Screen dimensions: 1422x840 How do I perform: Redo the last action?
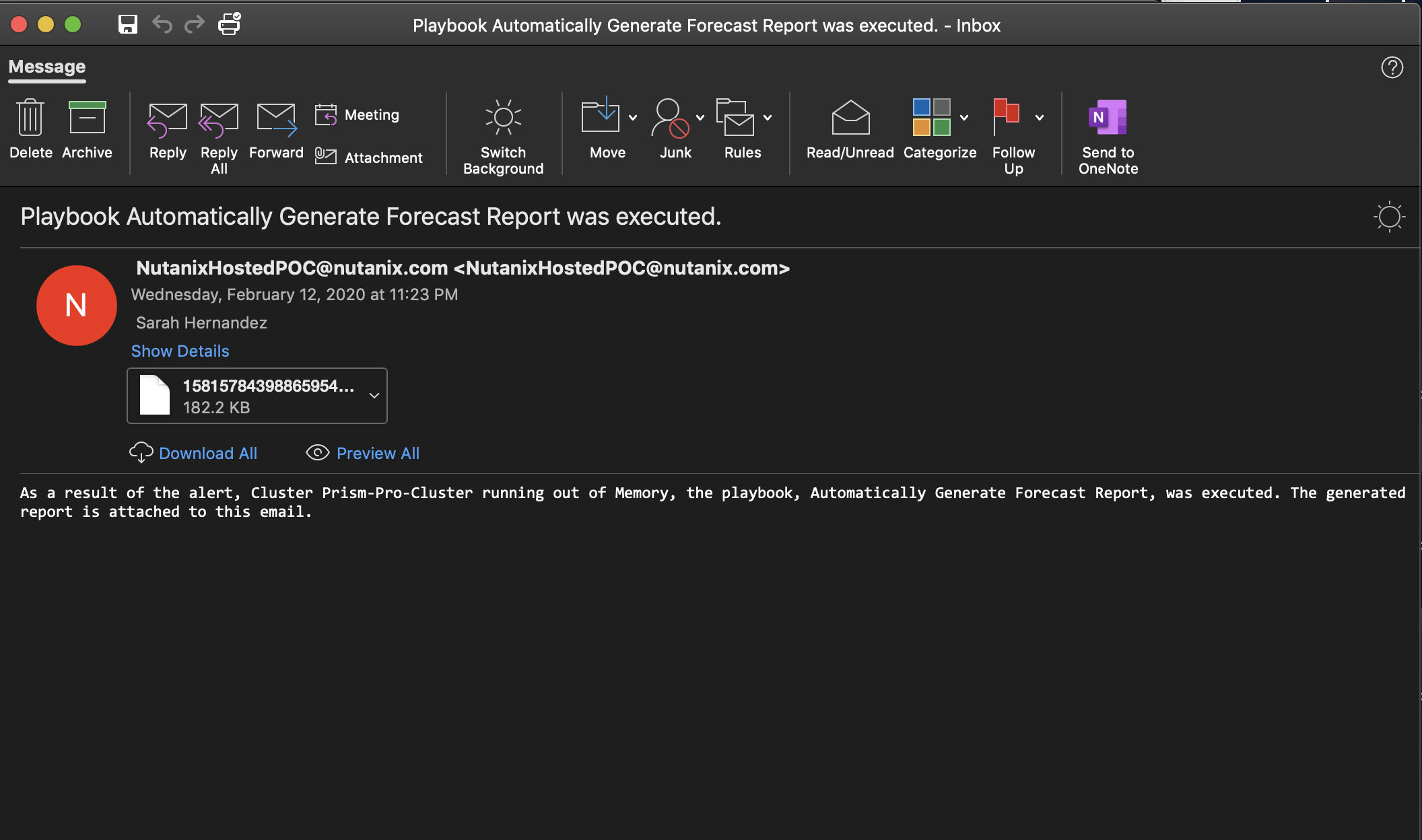coord(195,25)
